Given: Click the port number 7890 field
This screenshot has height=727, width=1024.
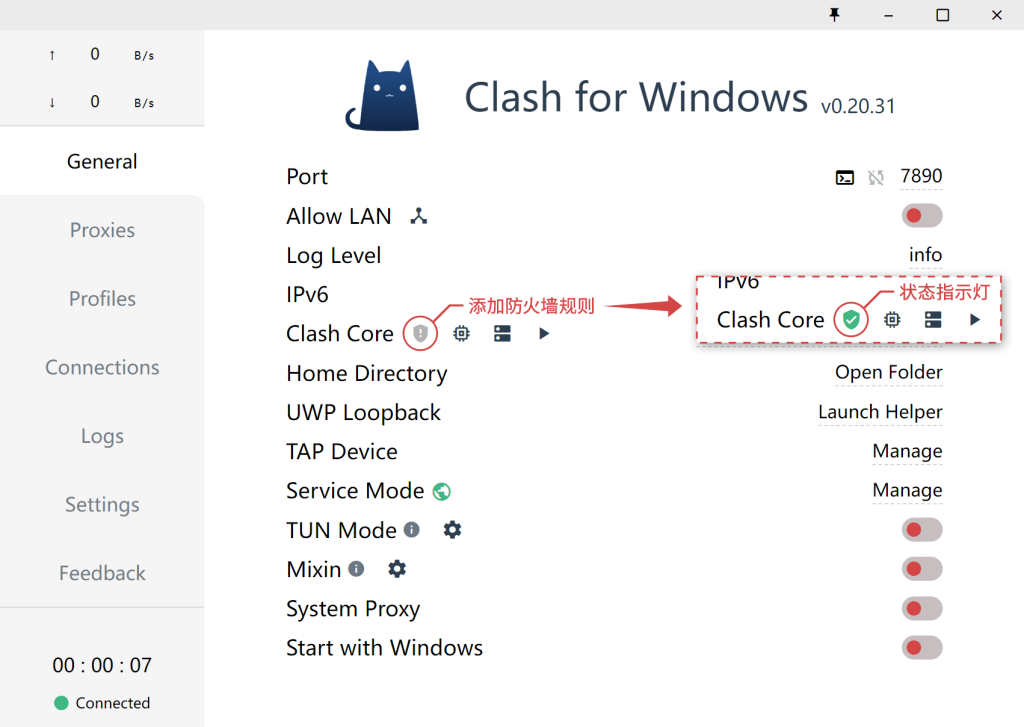Looking at the screenshot, I should coord(921,176).
